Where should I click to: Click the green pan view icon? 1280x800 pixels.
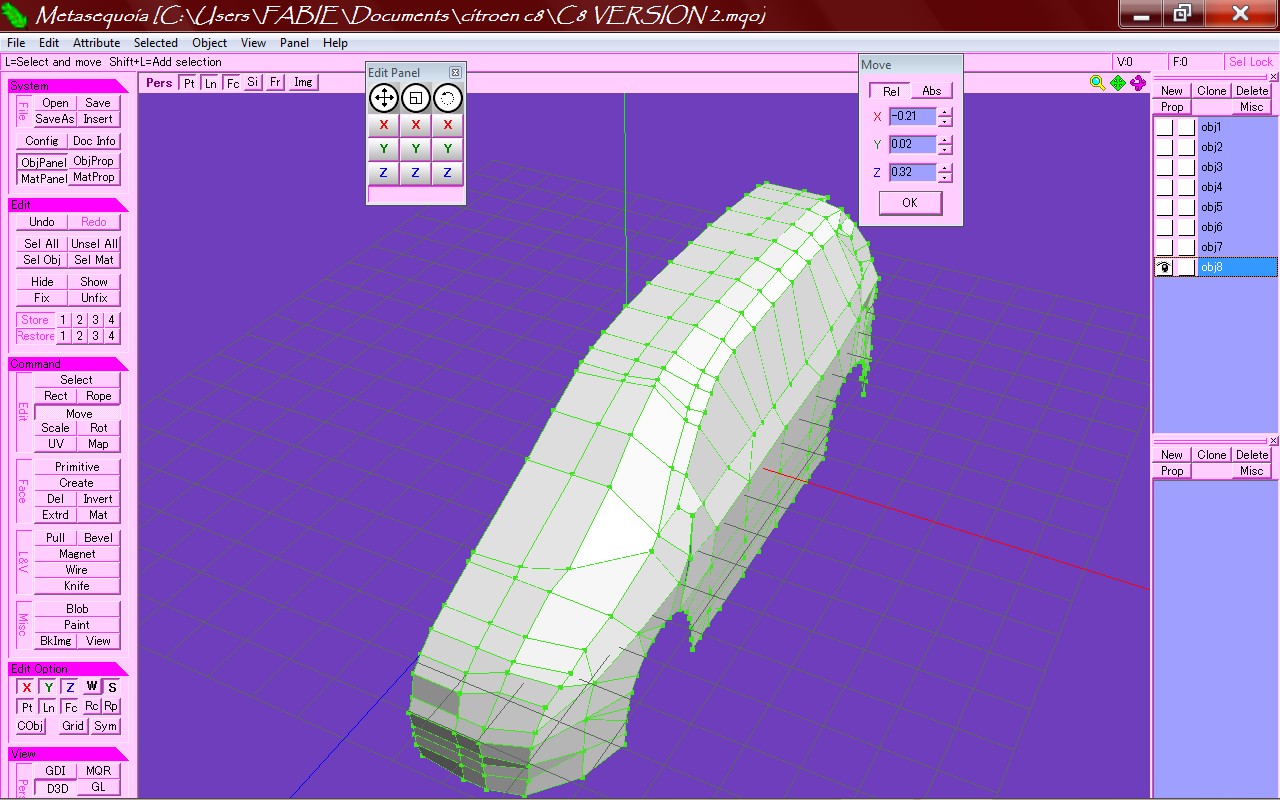[1118, 83]
